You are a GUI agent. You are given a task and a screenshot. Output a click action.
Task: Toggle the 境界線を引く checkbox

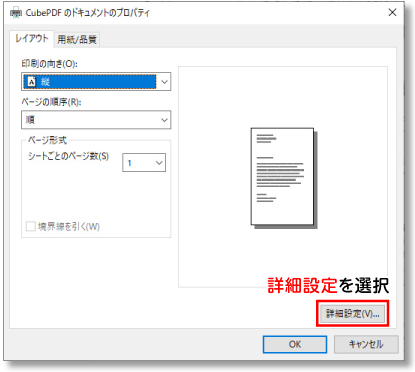point(31,227)
